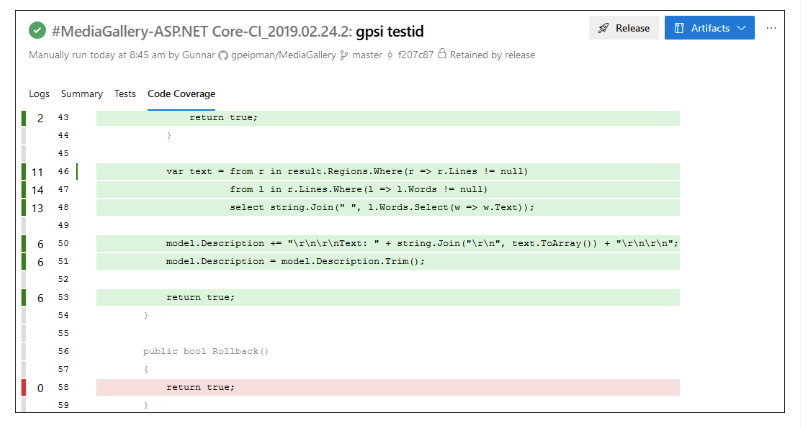Image resolution: width=812 pixels, height=427 pixels.
Task: Open the more options ellipsis menu
Action: point(771,28)
